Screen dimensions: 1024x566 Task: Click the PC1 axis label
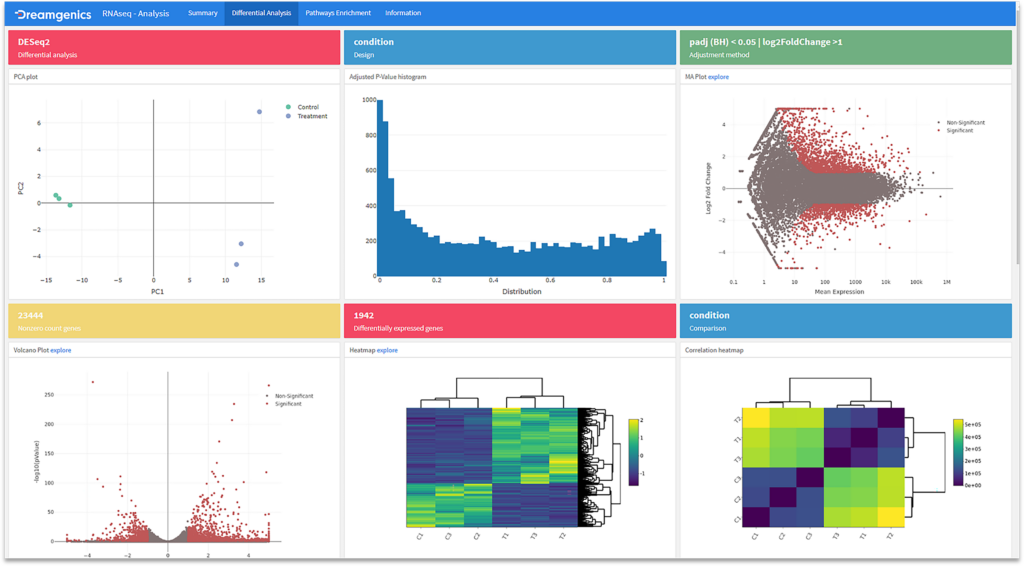[157, 292]
